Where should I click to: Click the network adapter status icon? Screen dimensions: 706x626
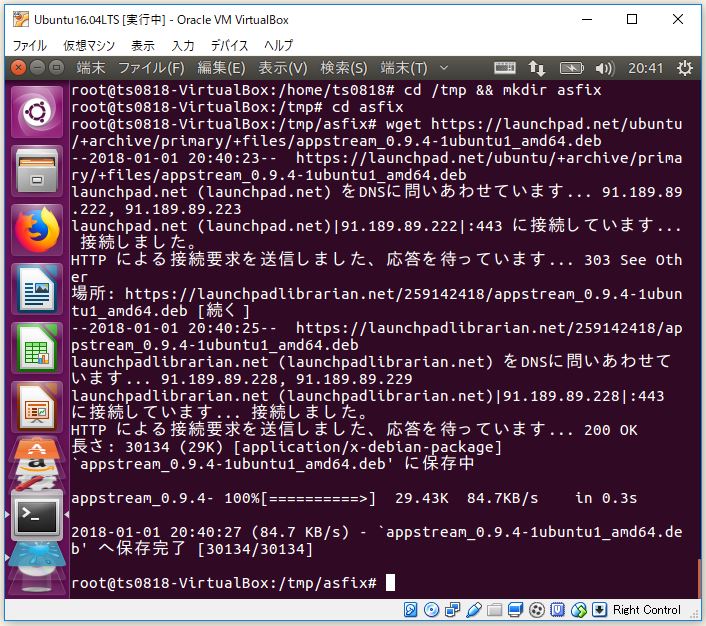pos(453,610)
